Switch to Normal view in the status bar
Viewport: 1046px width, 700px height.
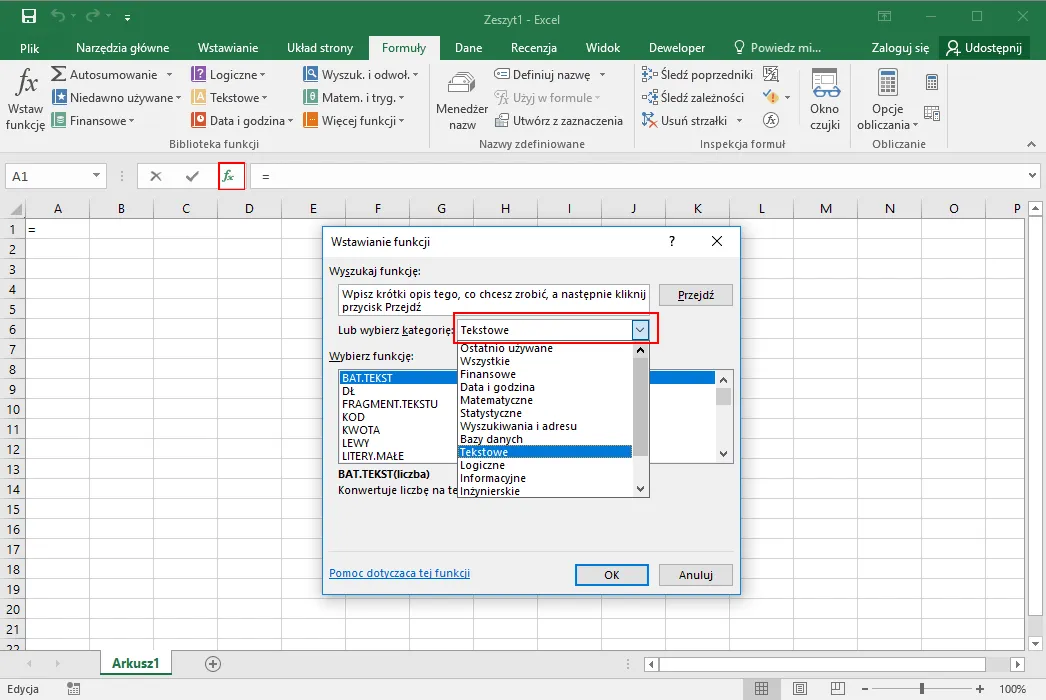pos(761,689)
